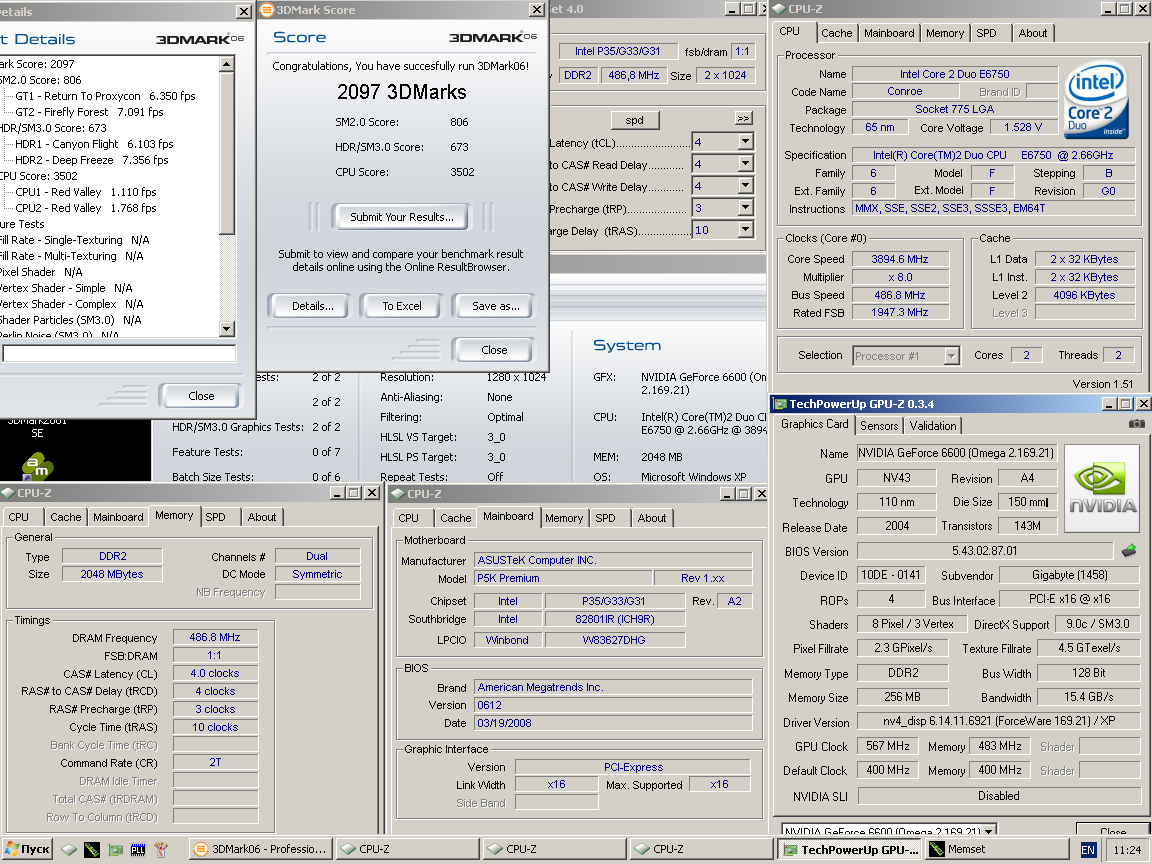Switch to 3DMark06 Professional taskbar button

click(261, 849)
